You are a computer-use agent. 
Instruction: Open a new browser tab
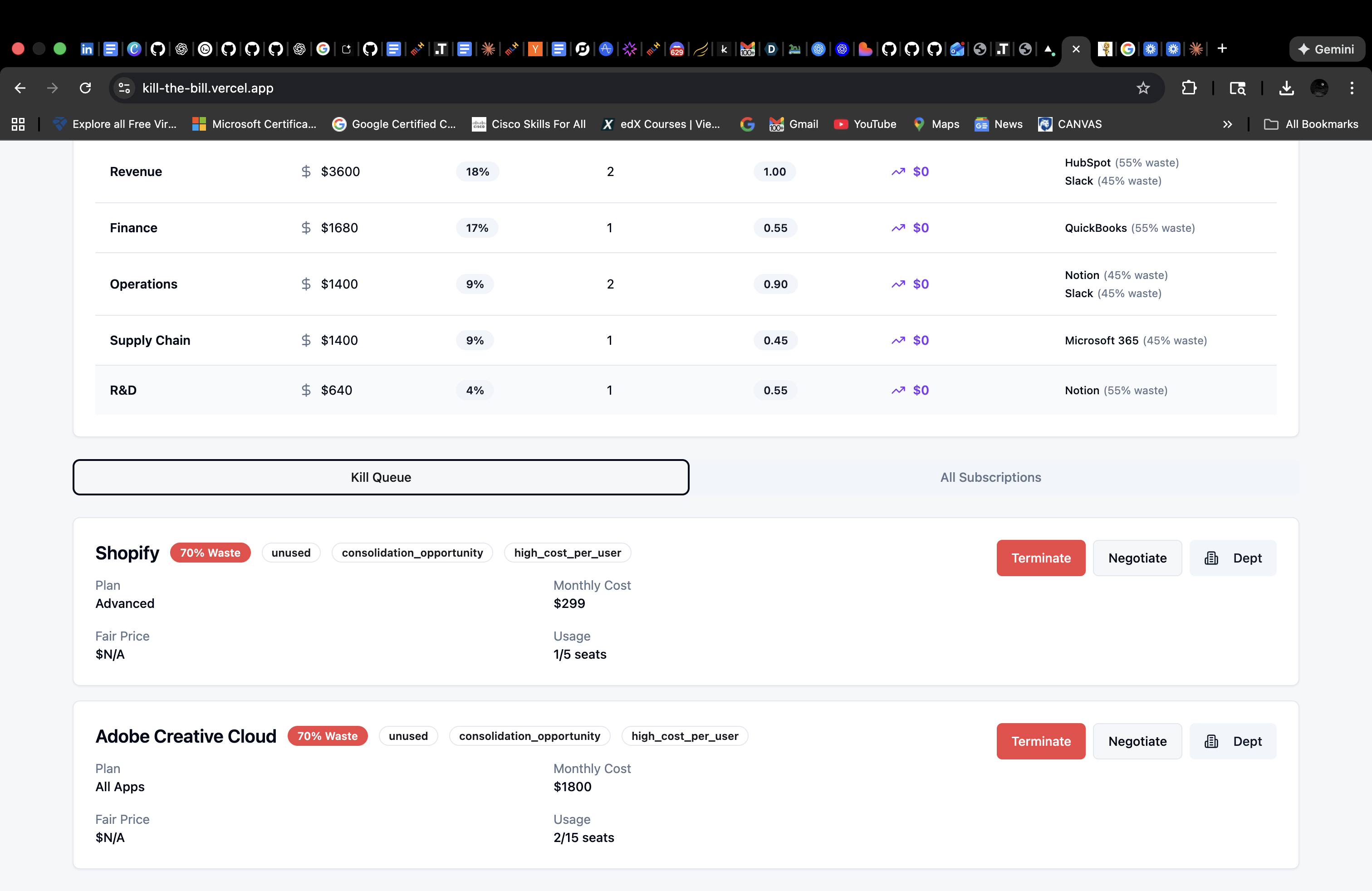[1221, 49]
